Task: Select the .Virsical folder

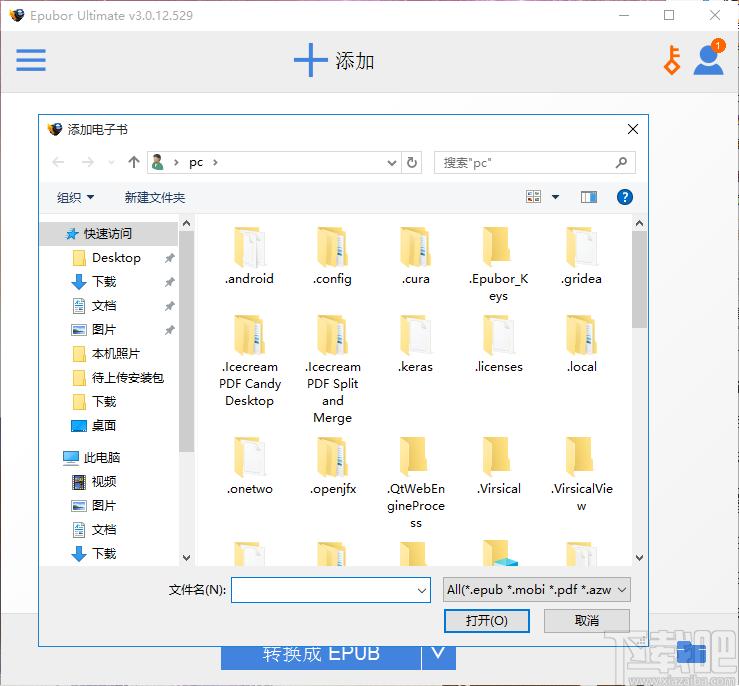Action: [x=498, y=466]
